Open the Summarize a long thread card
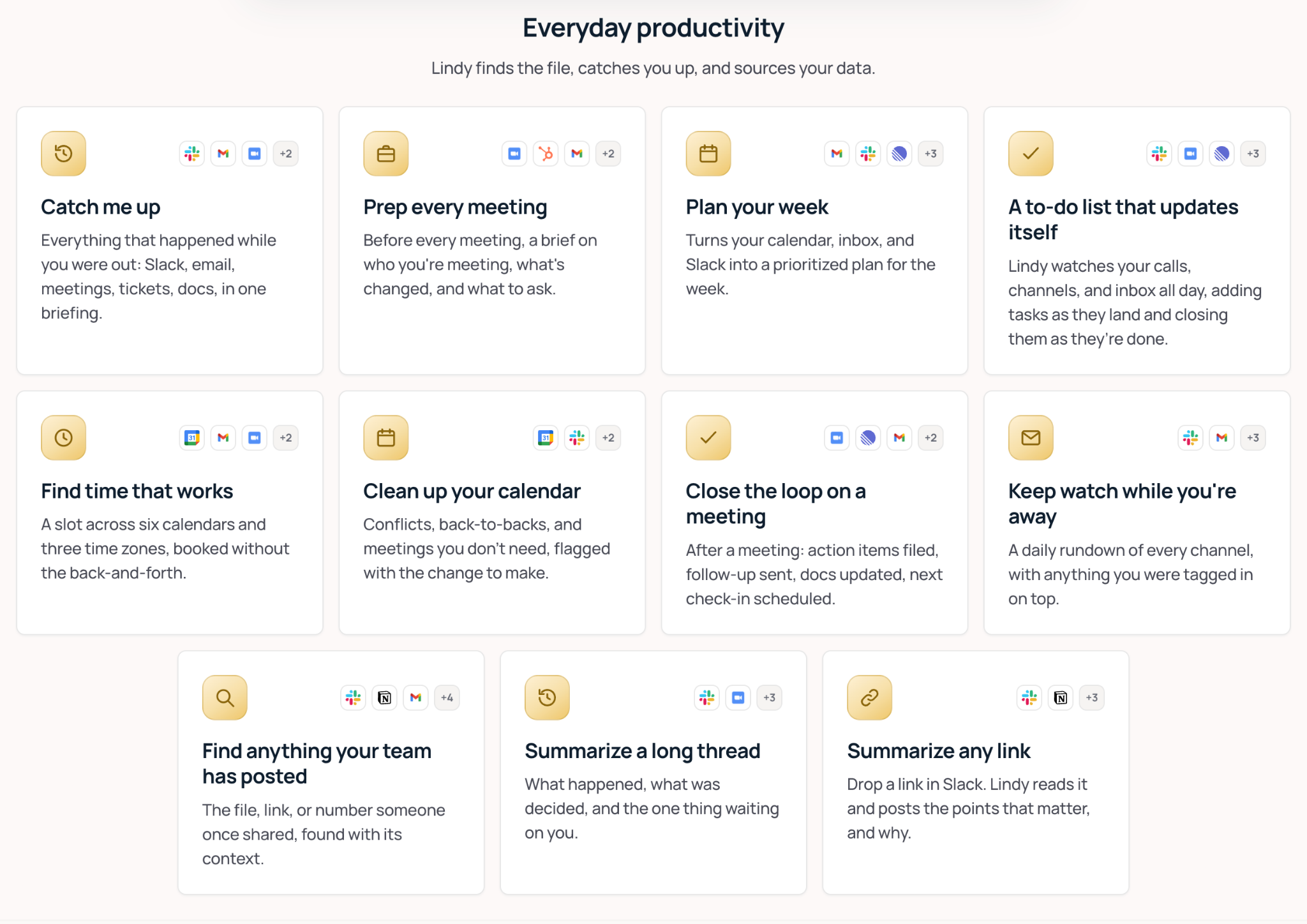 (x=653, y=772)
